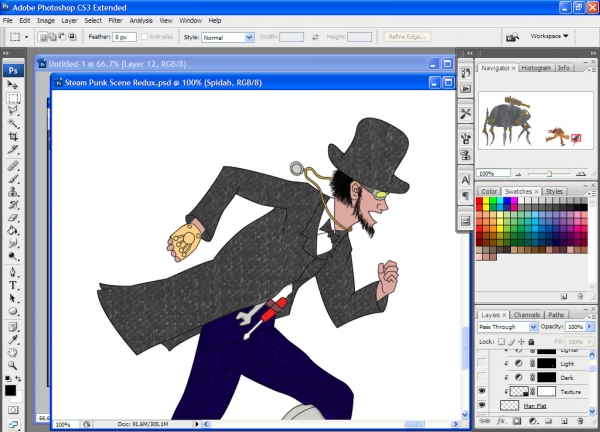
Task: Show the Light layer visibility box
Action: pos(482,363)
